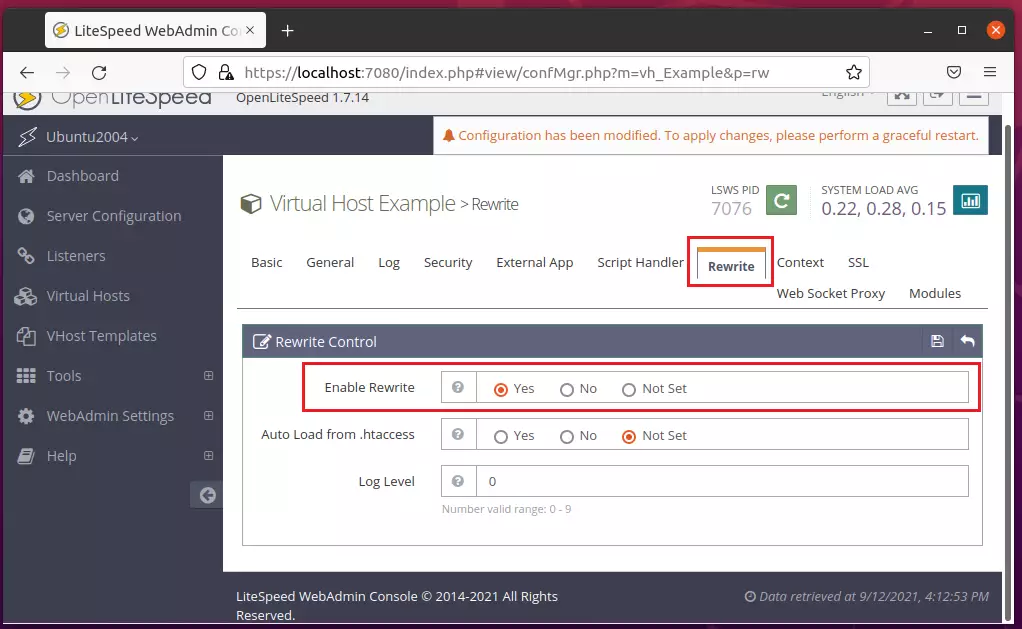Switch to the Modules tab
The width and height of the screenshot is (1022, 629).
pyautogui.click(x=935, y=293)
